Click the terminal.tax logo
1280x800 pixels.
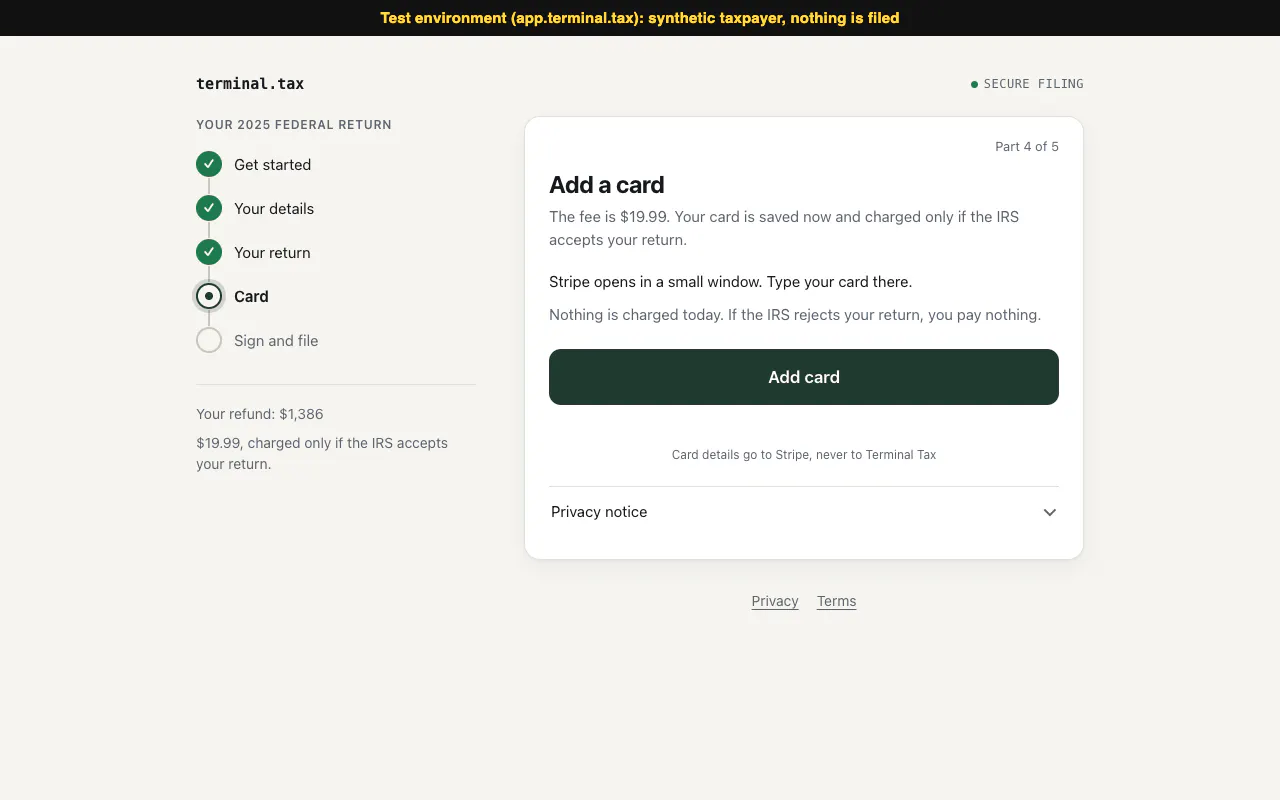click(x=250, y=84)
